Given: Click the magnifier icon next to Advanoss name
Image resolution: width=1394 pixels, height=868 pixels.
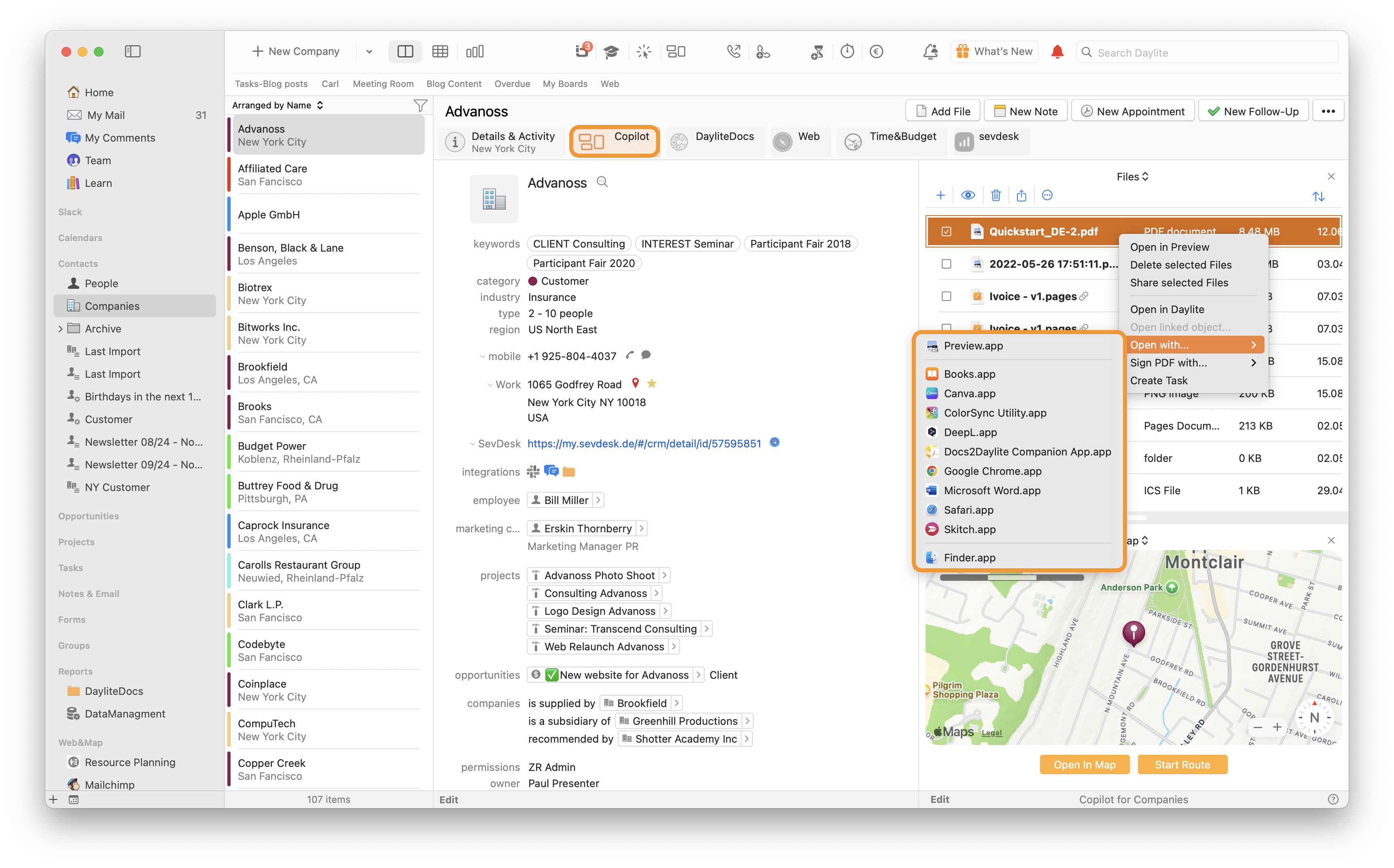Looking at the screenshot, I should [602, 182].
